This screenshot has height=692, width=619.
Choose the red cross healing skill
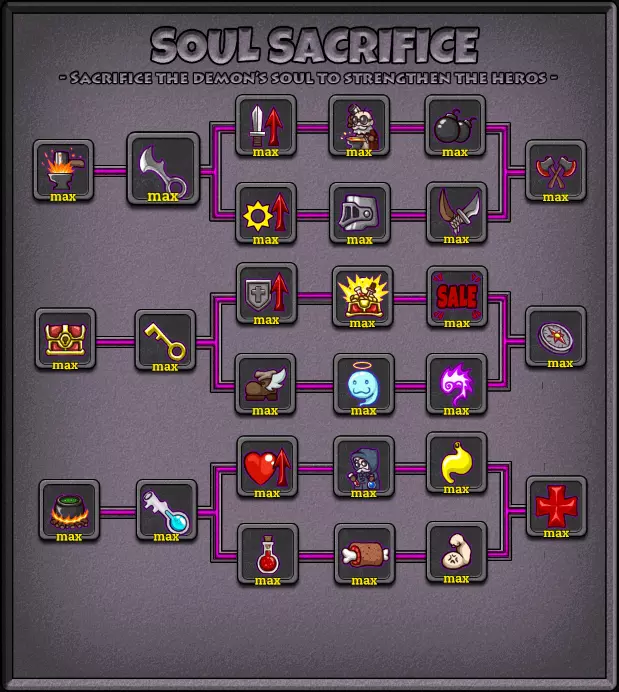pyautogui.click(x=556, y=507)
